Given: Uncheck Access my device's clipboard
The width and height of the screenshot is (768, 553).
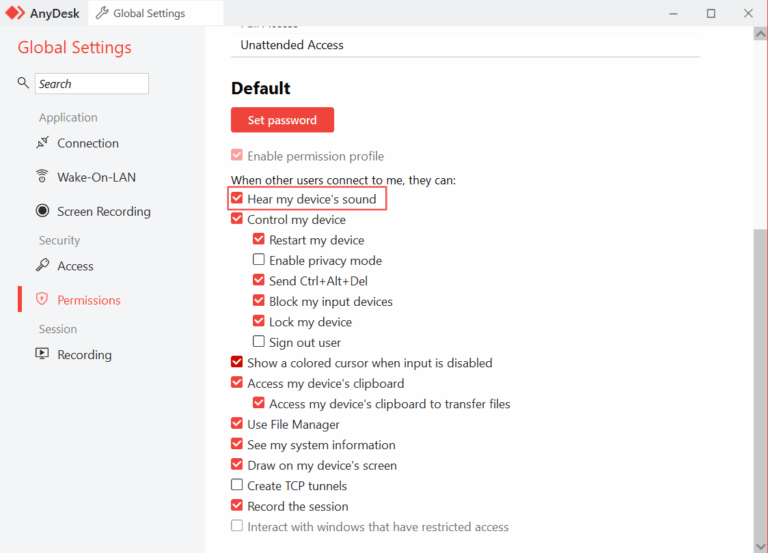Looking at the screenshot, I should pos(237,382).
